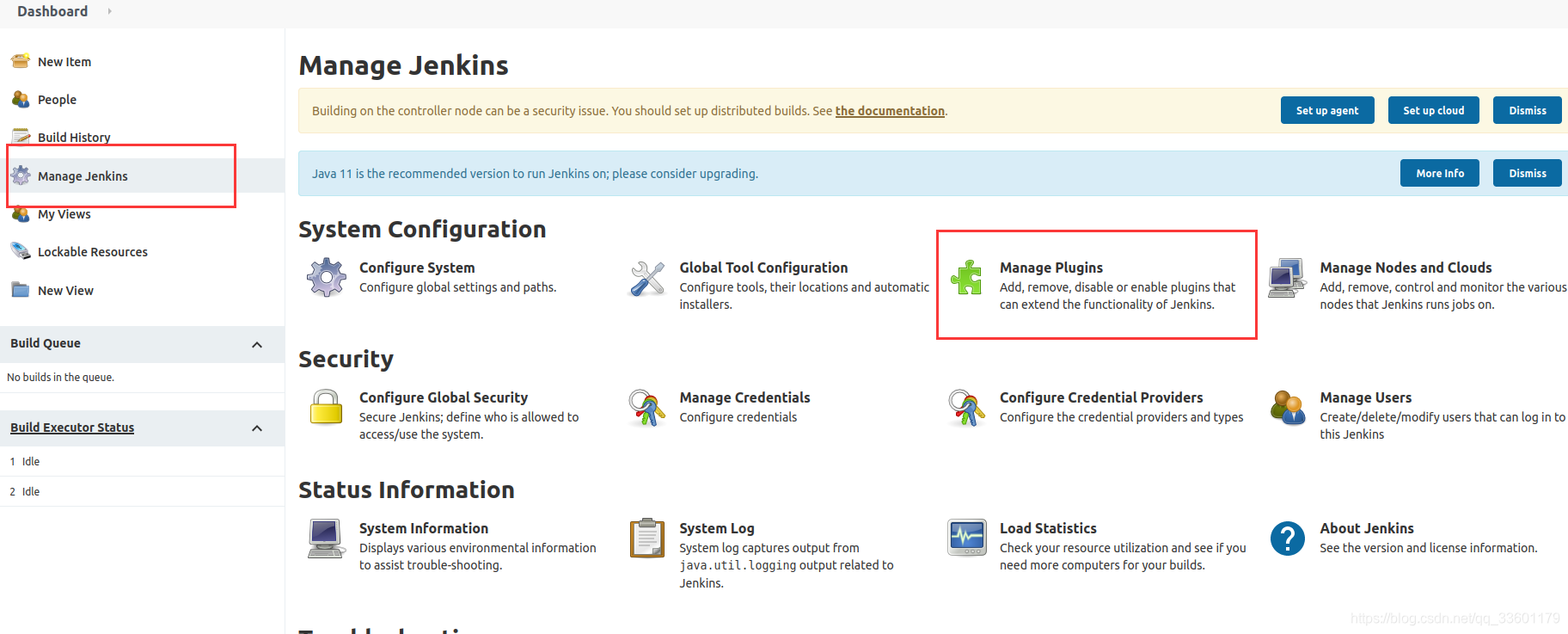Open the Manage Nodes and Clouds link

tap(1406, 268)
